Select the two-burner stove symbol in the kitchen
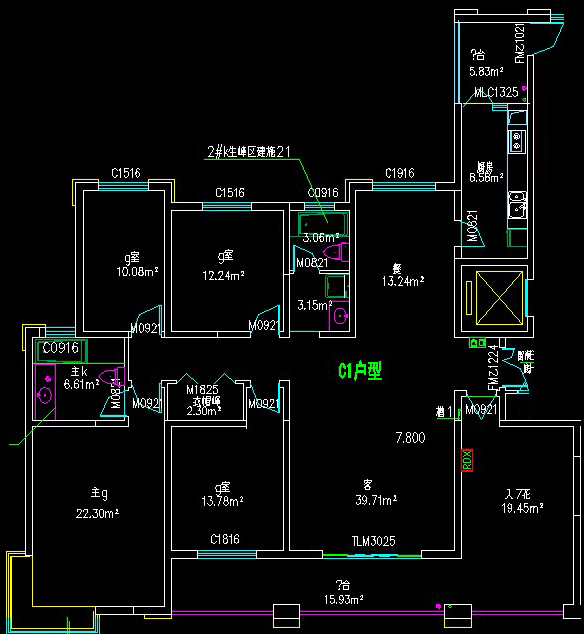The height and width of the screenshot is (634, 584). coord(516,141)
